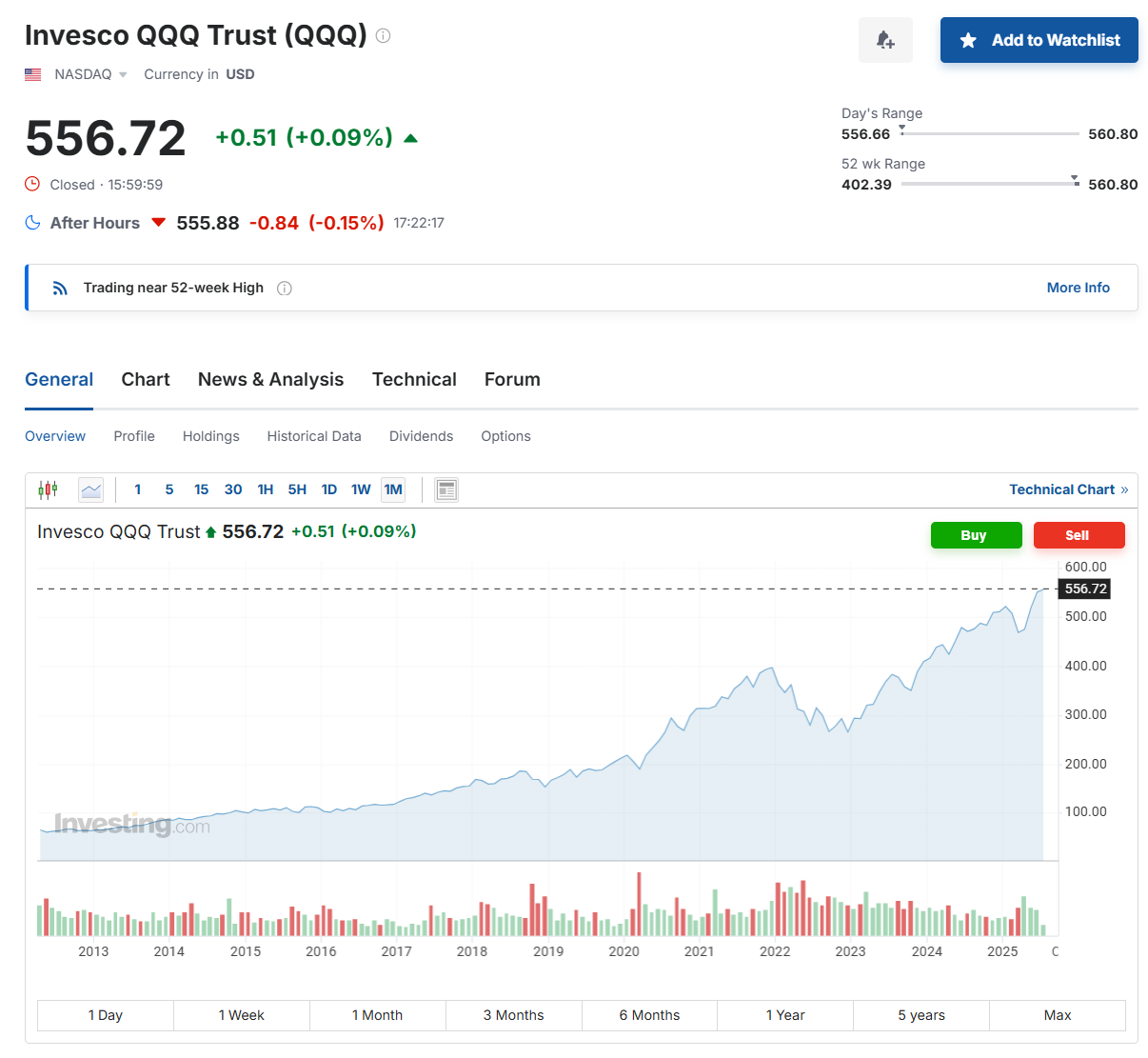Set chart interval to 30 minutes
Image resolution: width=1148 pixels, height=1058 pixels.
(x=233, y=489)
